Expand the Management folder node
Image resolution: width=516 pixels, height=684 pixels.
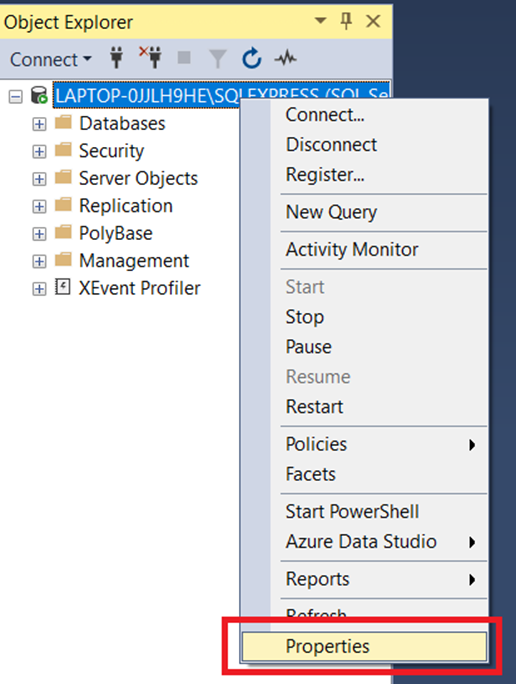click(x=39, y=261)
